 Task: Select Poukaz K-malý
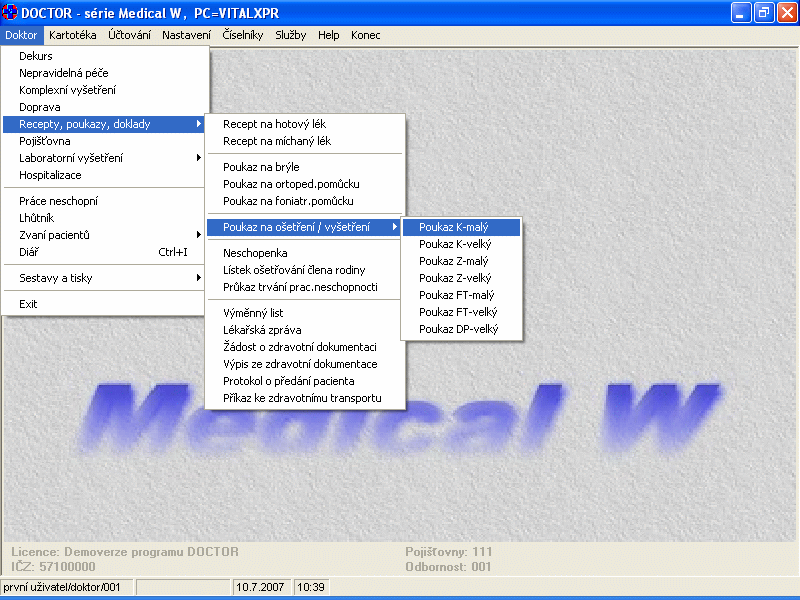tap(461, 227)
